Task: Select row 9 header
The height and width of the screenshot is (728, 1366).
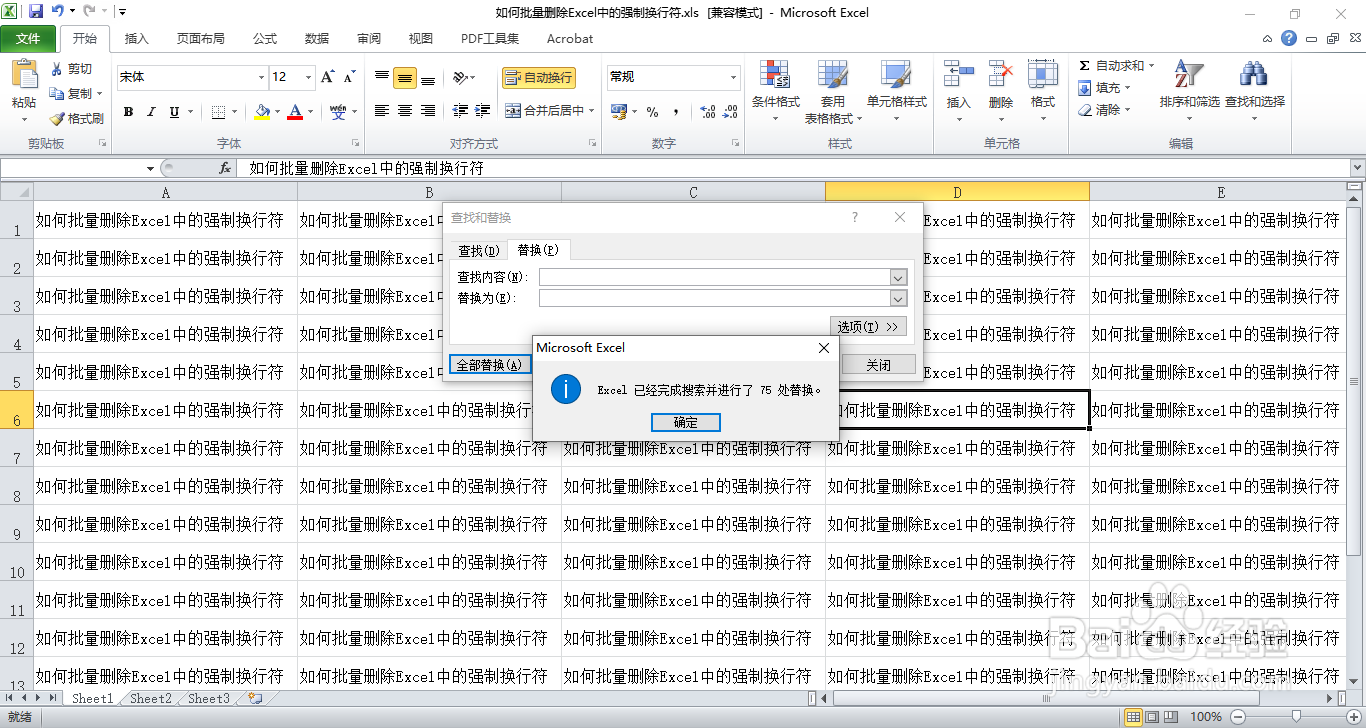Action: [17, 524]
